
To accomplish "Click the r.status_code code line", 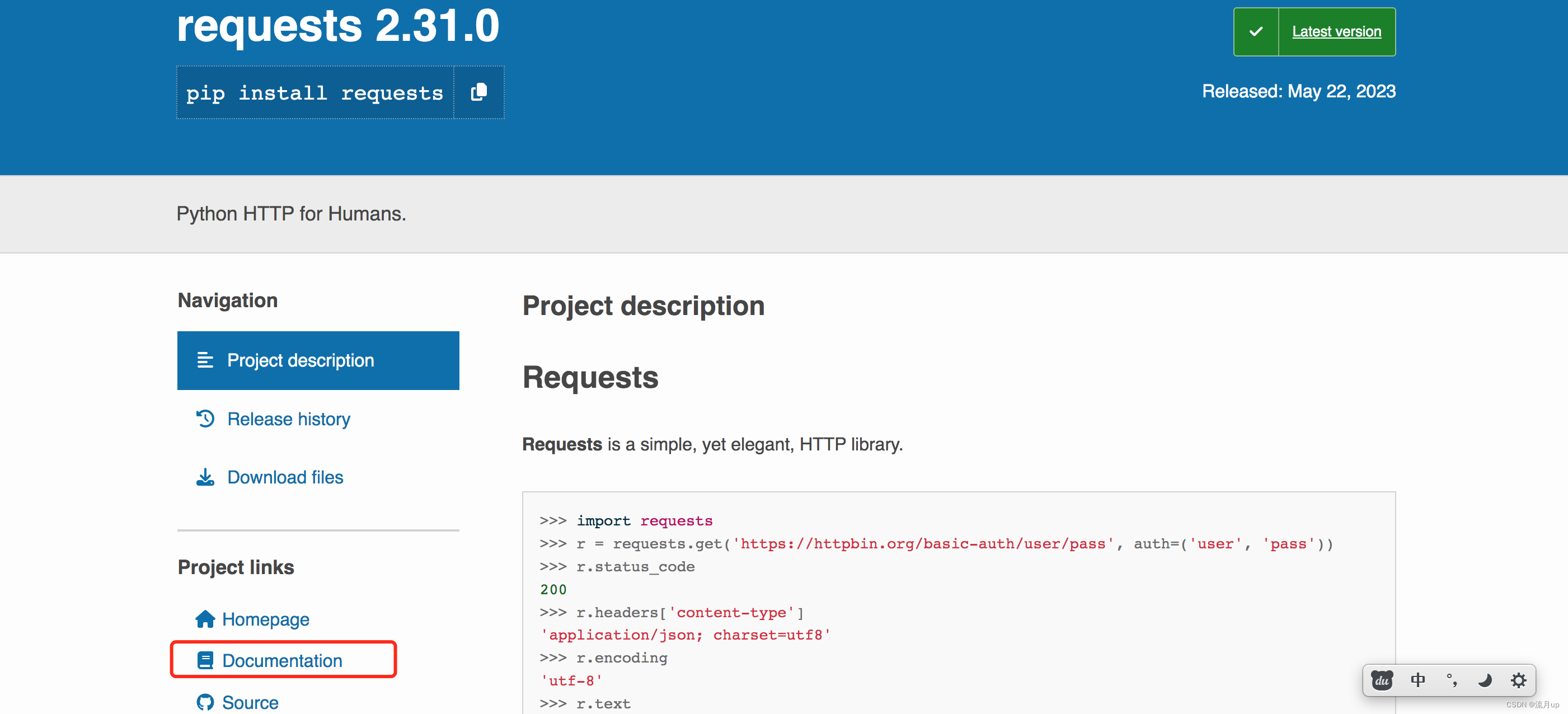I will click(x=617, y=567).
